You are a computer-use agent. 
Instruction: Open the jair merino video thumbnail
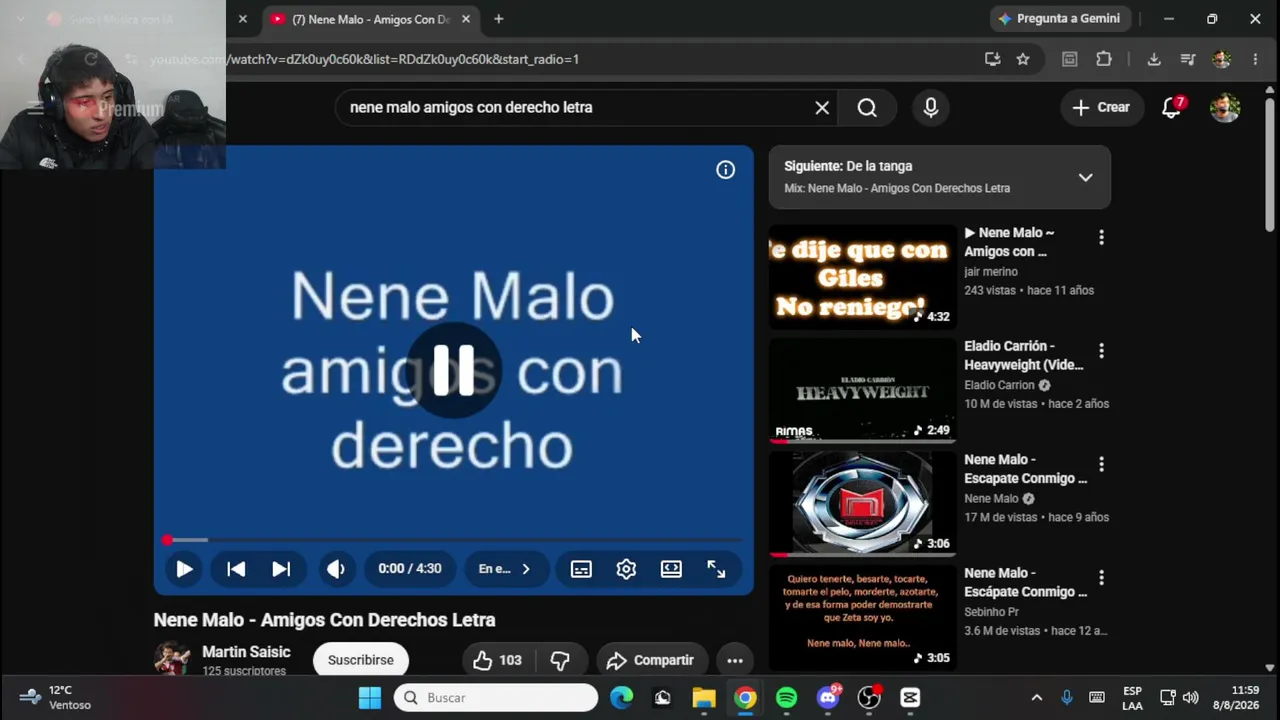pyautogui.click(x=862, y=277)
